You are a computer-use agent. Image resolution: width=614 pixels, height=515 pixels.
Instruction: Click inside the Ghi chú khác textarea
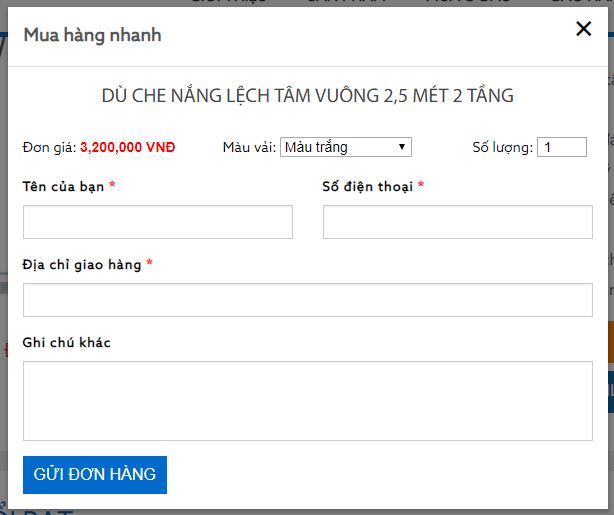307,401
